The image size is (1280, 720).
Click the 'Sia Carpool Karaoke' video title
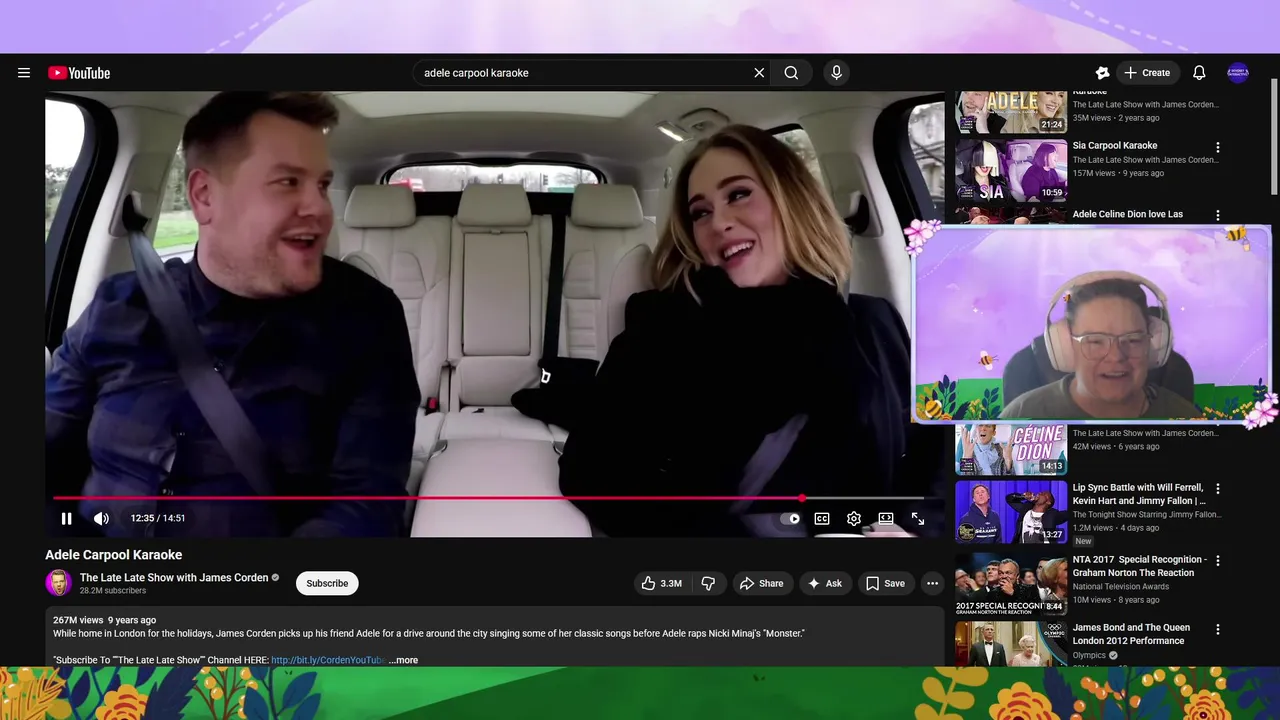[1115, 146]
